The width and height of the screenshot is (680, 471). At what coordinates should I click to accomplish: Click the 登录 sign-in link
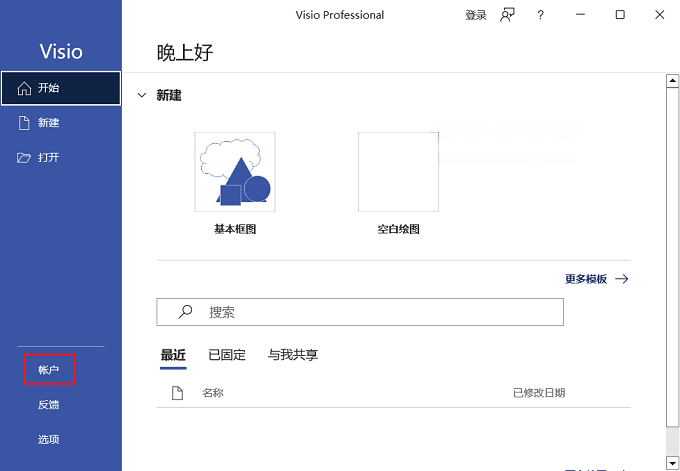(x=476, y=15)
